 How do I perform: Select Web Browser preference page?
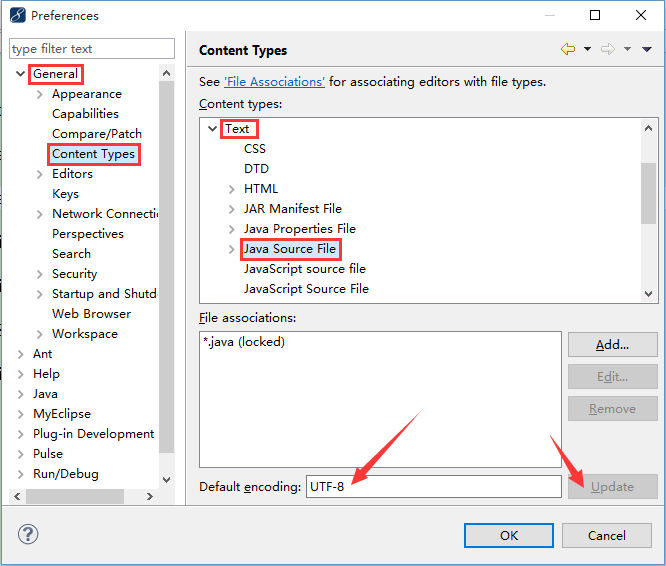point(91,314)
